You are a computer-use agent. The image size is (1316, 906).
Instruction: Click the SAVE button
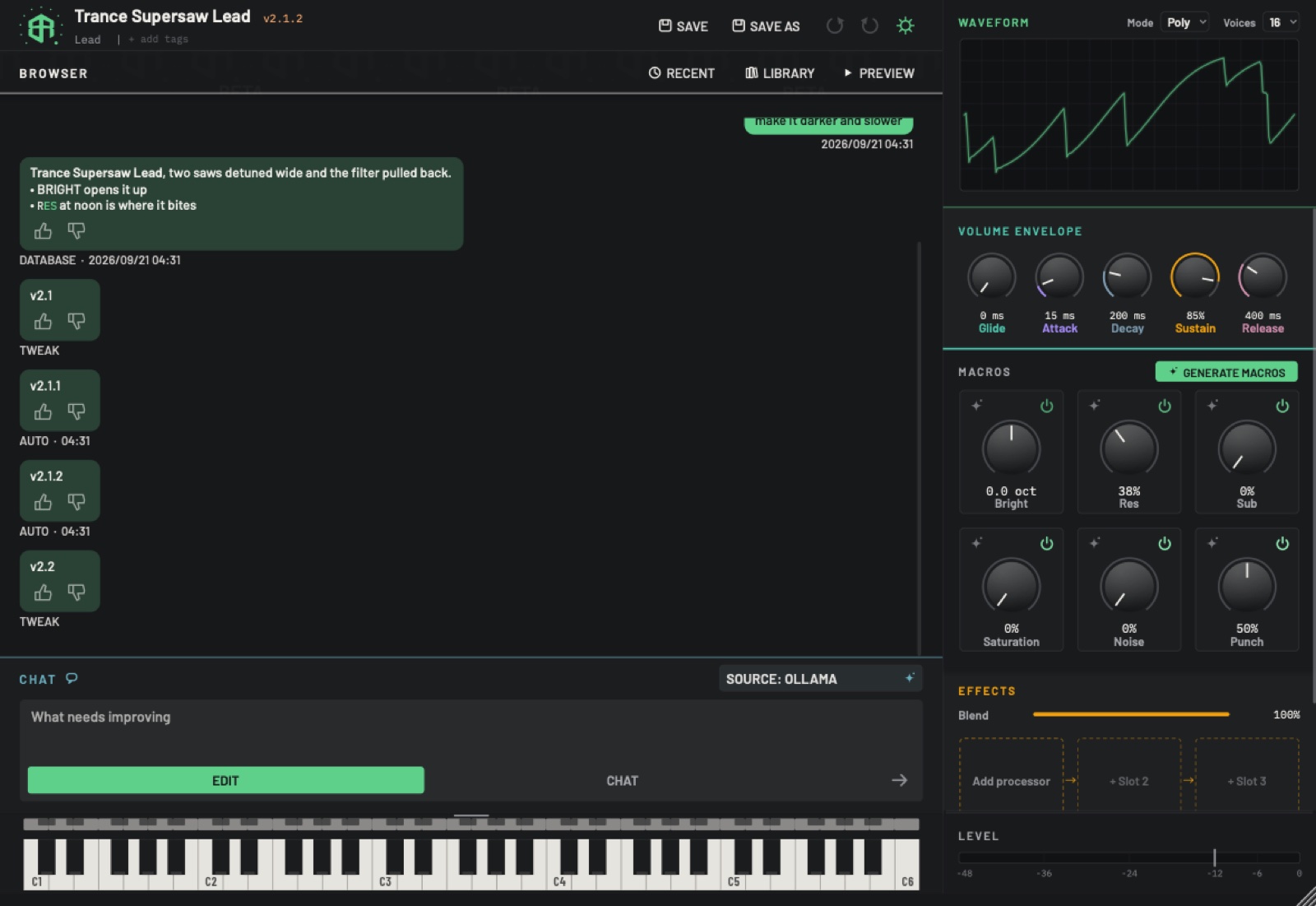683,26
